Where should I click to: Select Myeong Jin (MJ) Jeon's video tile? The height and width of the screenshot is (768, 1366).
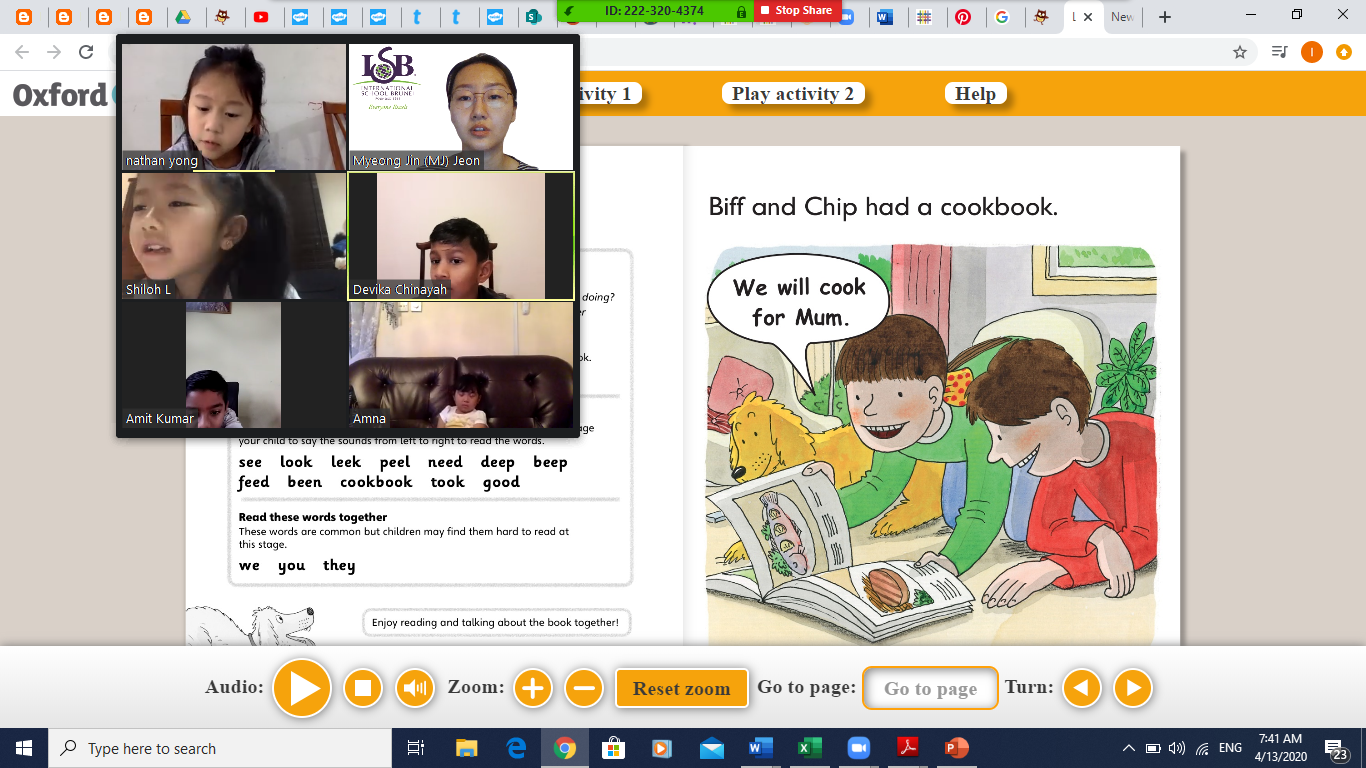(461, 107)
